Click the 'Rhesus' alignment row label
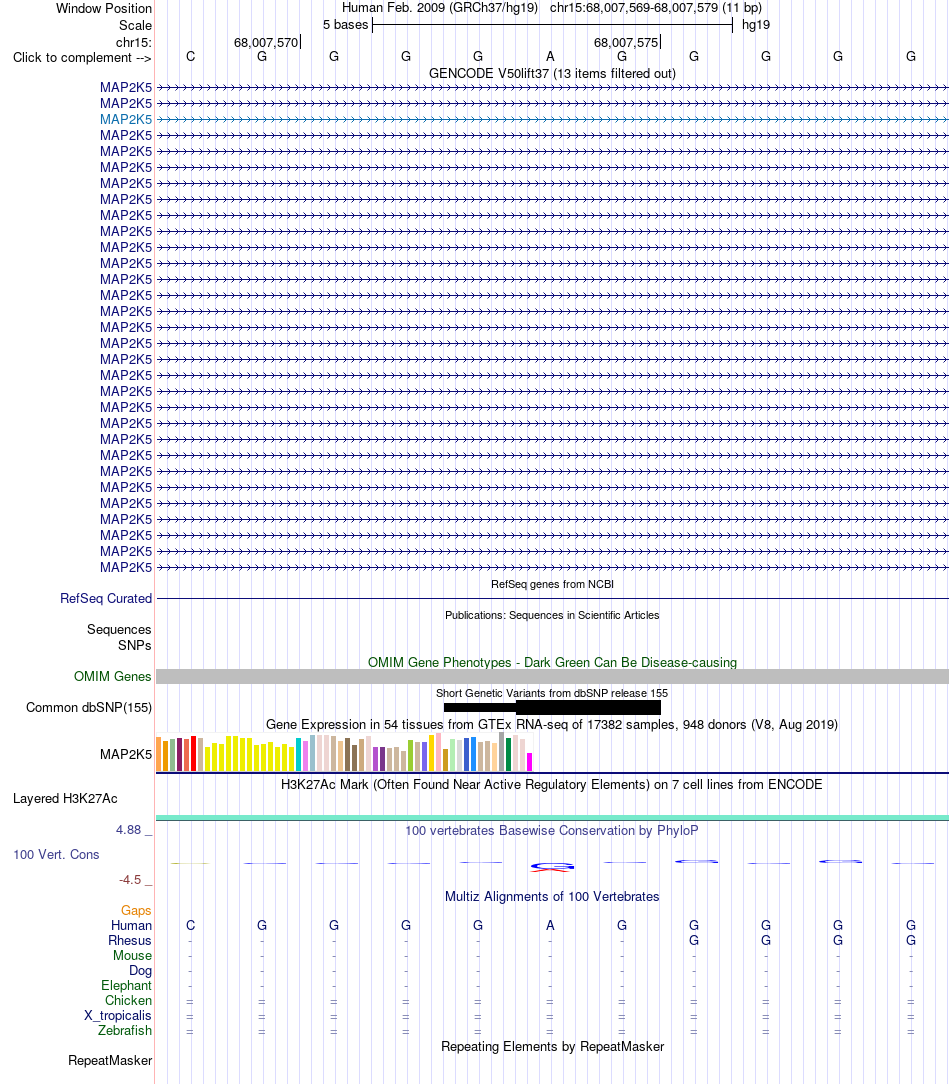 pyautogui.click(x=130, y=941)
